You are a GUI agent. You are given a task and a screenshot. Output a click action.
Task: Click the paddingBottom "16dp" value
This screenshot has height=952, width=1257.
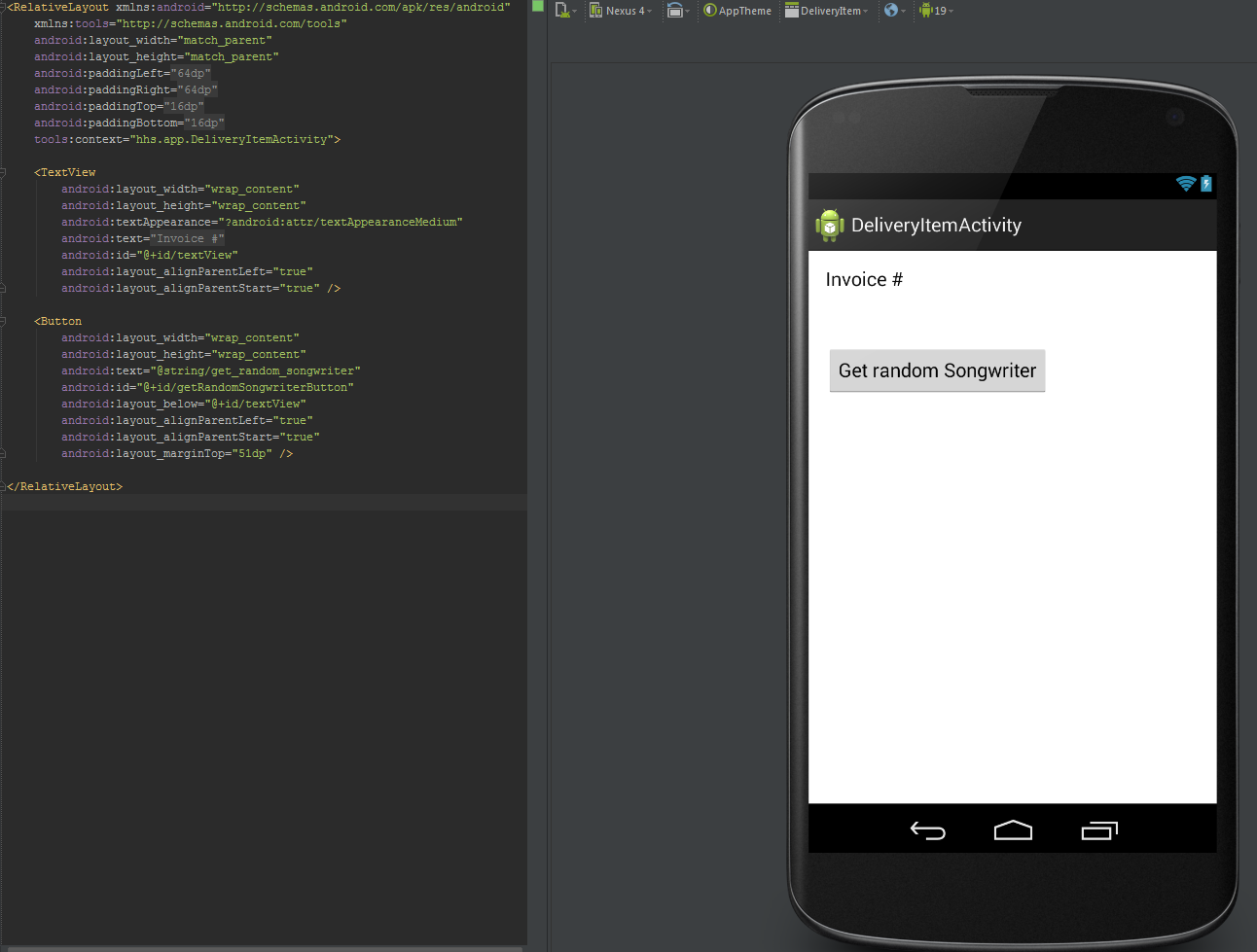[204, 123]
